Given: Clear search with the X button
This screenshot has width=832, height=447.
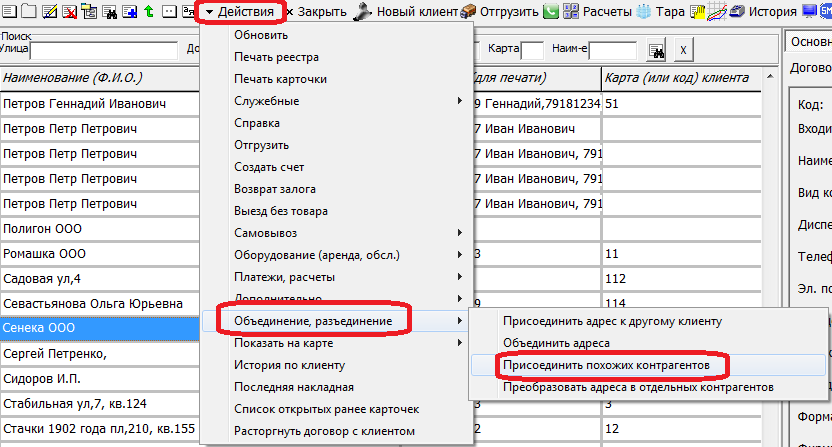Looking at the screenshot, I should pyautogui.click(x=682, y=49).
